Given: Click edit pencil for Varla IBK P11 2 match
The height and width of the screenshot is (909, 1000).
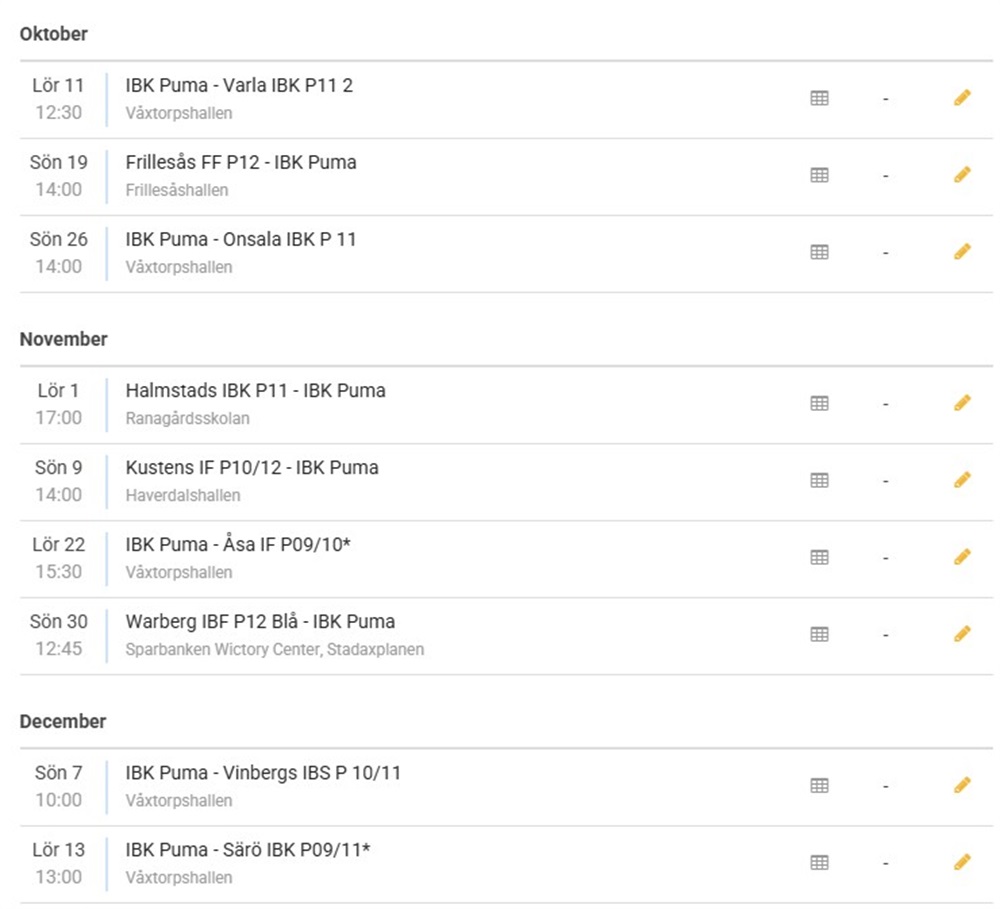Looking at the screenshot, I should pos(962,98).
